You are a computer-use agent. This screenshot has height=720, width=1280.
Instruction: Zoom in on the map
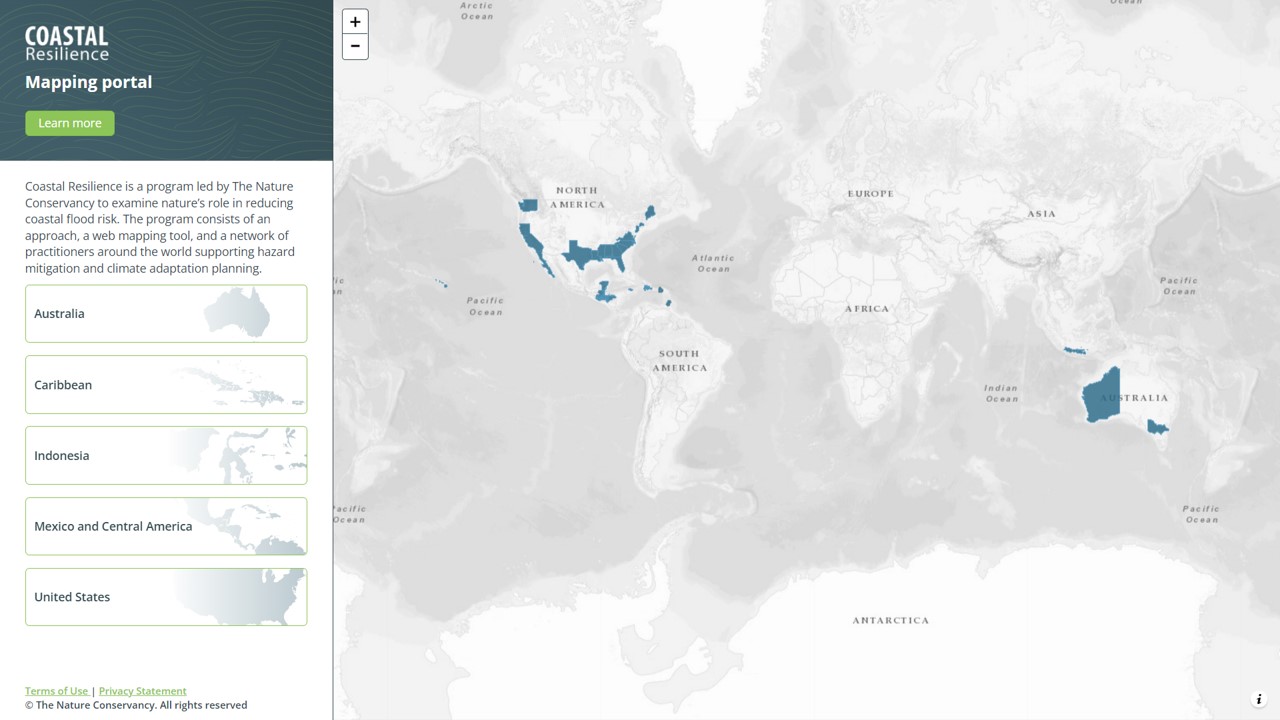tap(355, 22)
